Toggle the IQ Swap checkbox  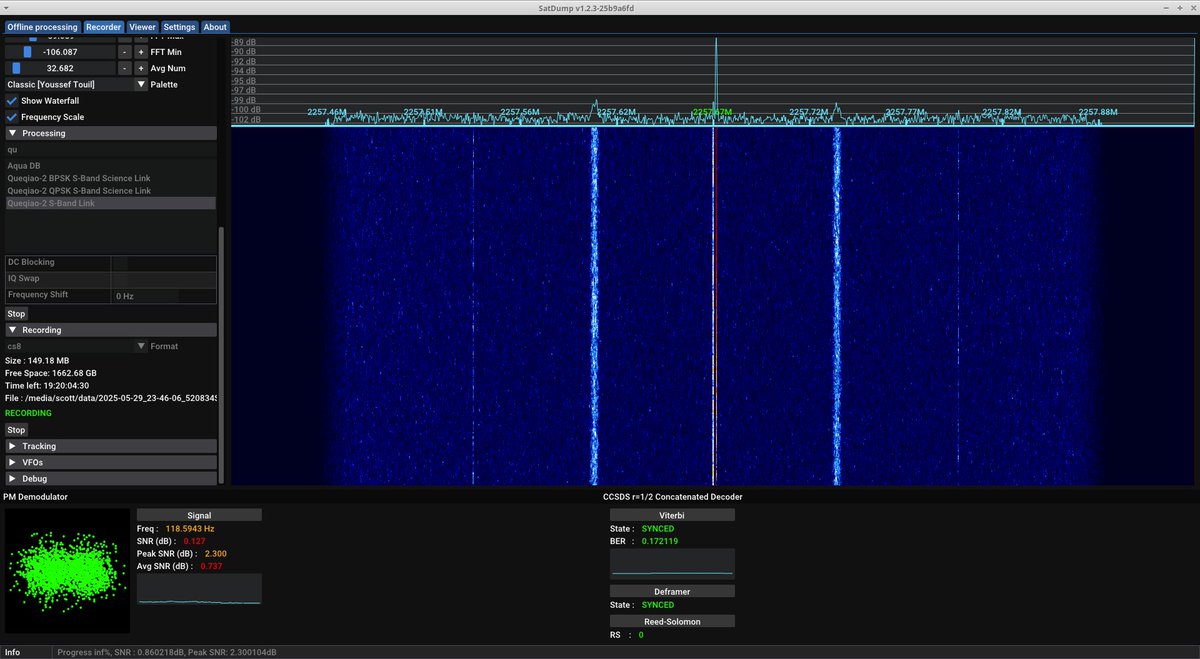click(x=120, y=278)
